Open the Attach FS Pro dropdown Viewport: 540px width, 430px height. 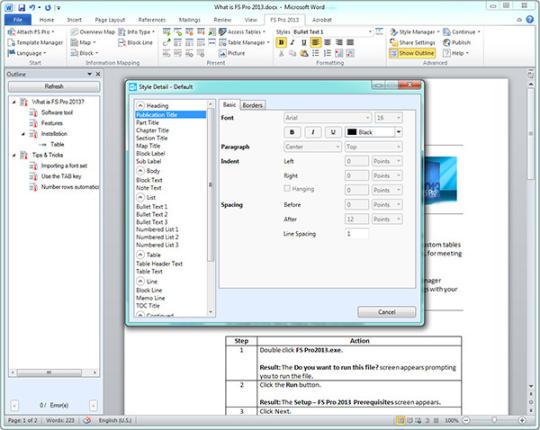click(31, 32)
